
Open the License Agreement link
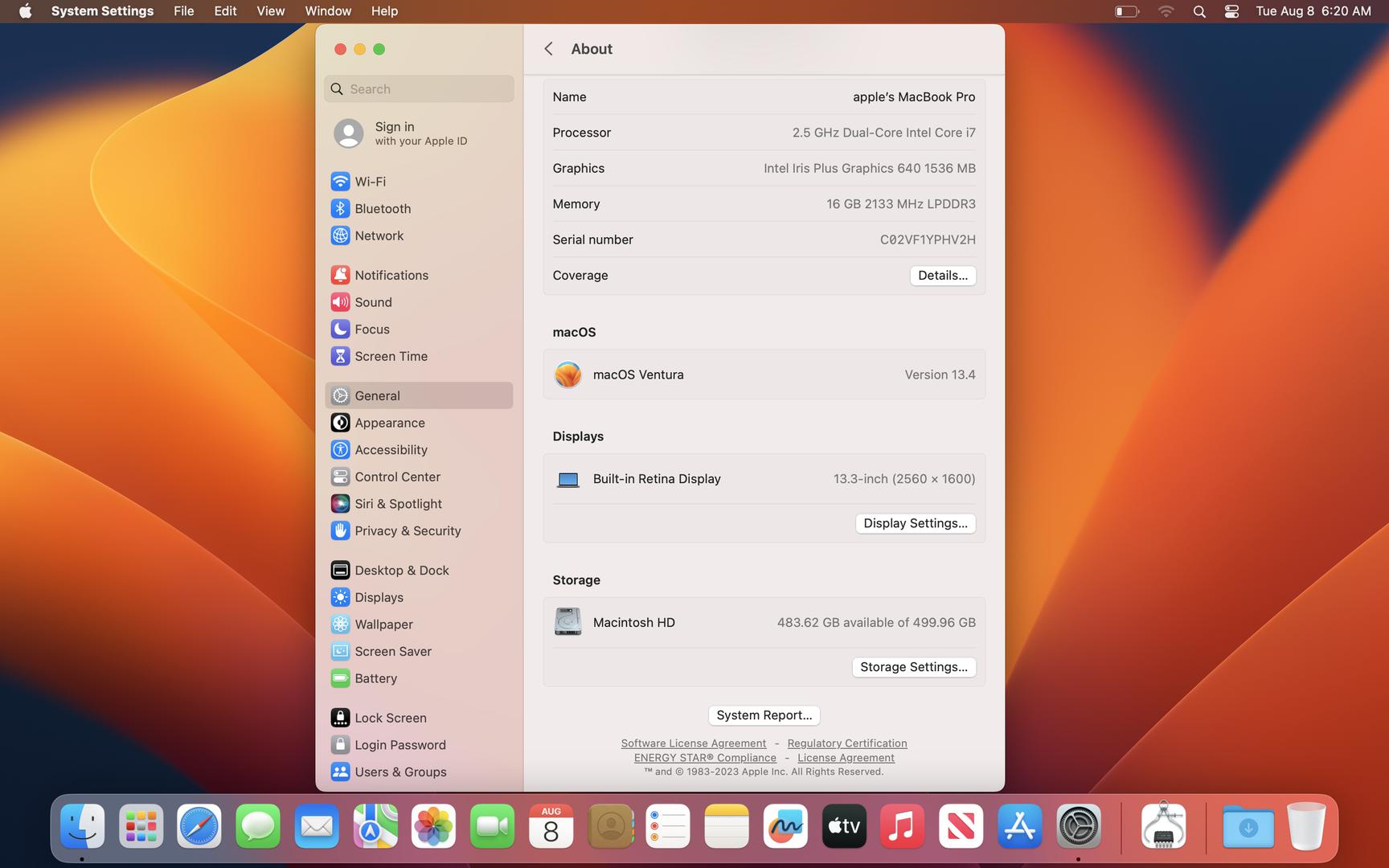pos(846,758)
